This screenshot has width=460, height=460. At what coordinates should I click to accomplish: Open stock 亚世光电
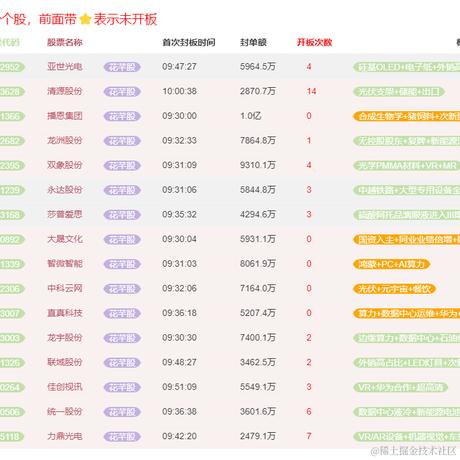(65, 67)
